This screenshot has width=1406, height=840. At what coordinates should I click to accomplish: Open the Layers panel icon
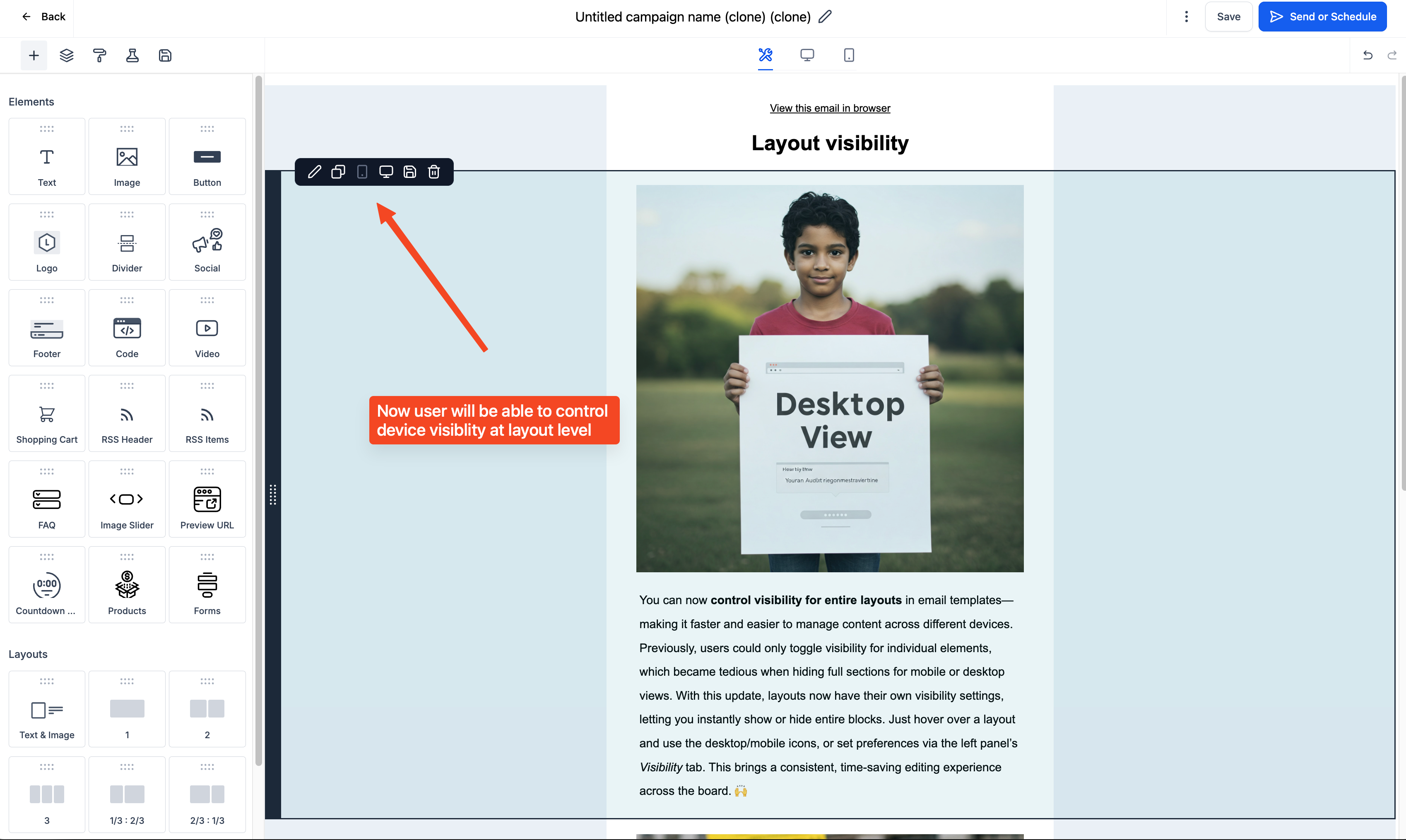[x=66, y=55]
